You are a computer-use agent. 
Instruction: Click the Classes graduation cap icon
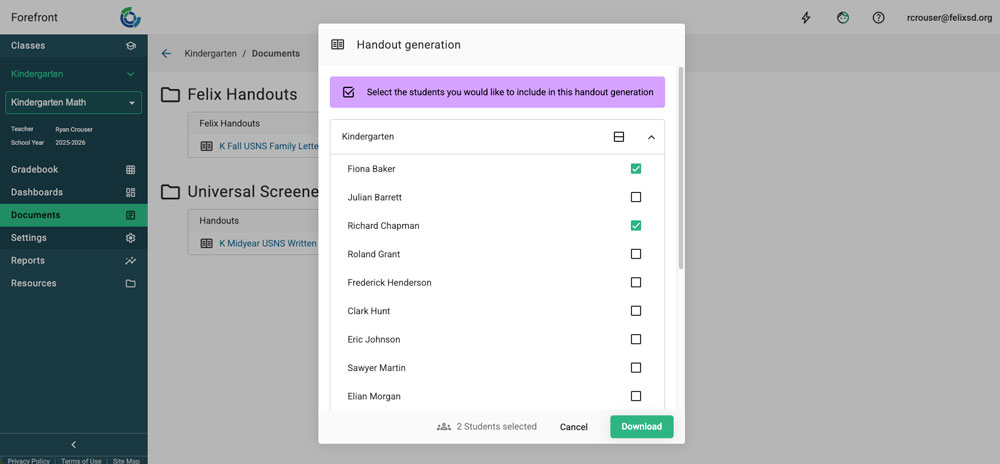tap(130, 46)
